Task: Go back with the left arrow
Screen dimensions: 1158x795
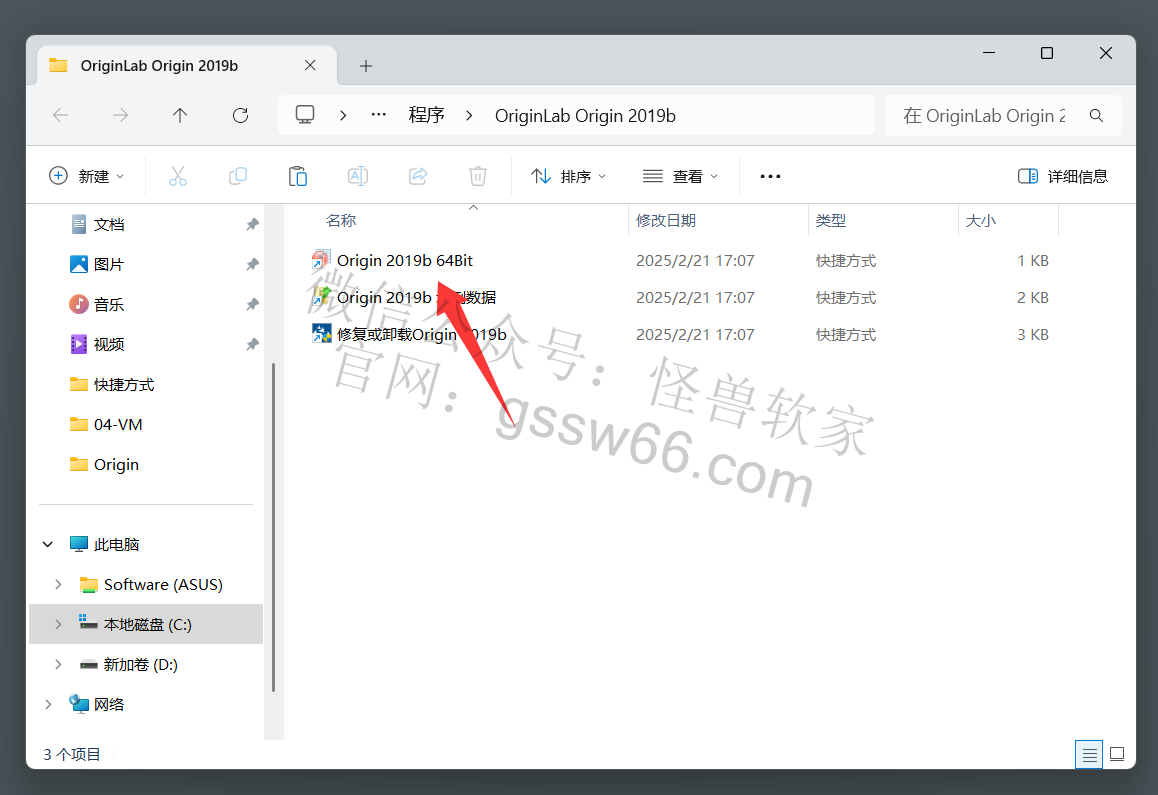Action: 61,115
